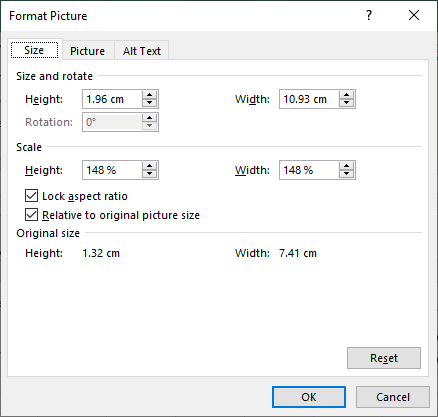
Task: Confirm with the OK button
Action: 309,397
